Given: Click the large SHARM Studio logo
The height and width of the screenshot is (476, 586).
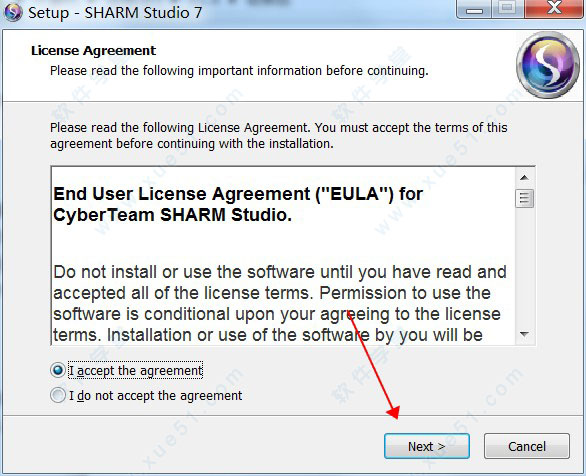Looking at the screenshot, I should (x=548, y=65).
